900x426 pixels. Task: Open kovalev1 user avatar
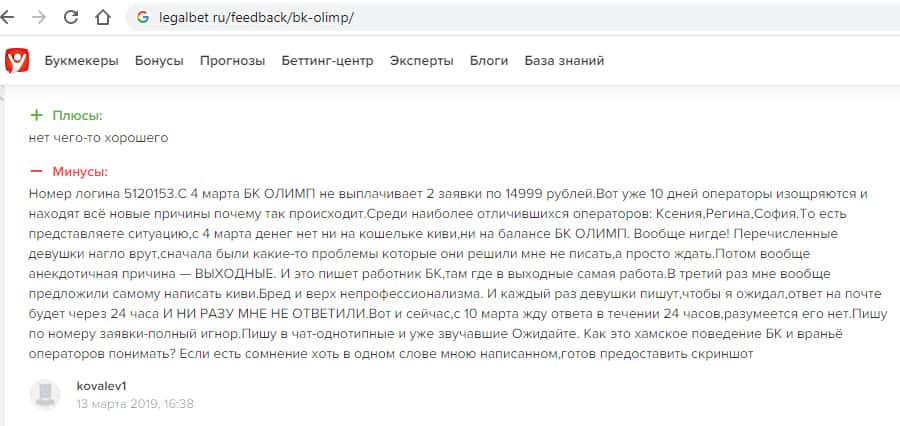[45, 394]
